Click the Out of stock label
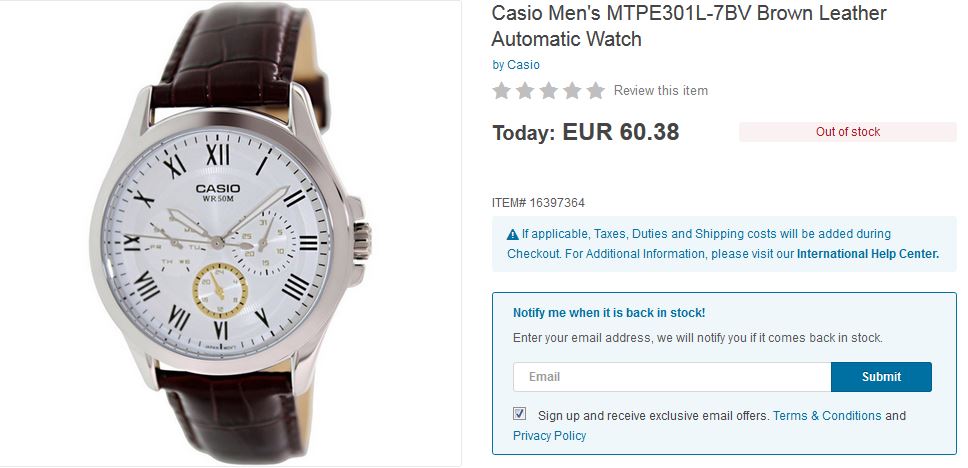Screen dimensions: 968x468 [x=848, y=132]
